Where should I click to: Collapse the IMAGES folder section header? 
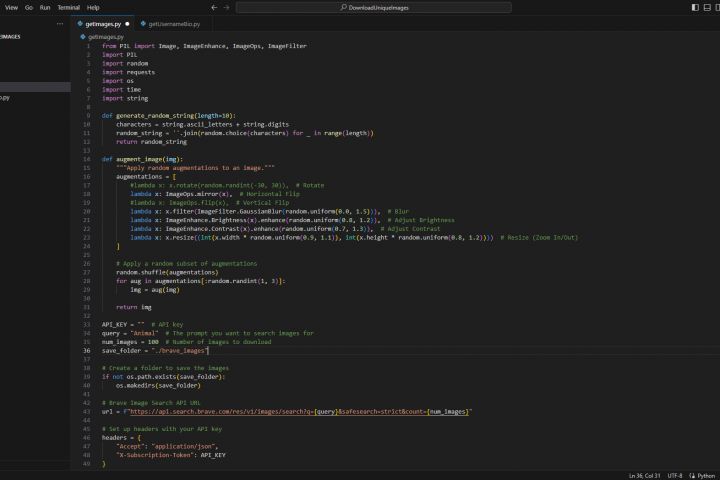[x=11, y=37]
